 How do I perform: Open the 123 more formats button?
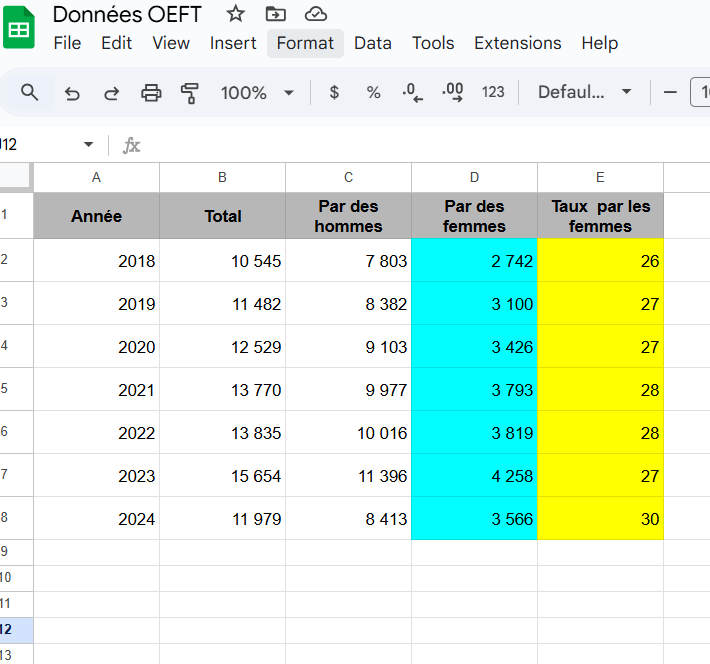coord(493,93)
